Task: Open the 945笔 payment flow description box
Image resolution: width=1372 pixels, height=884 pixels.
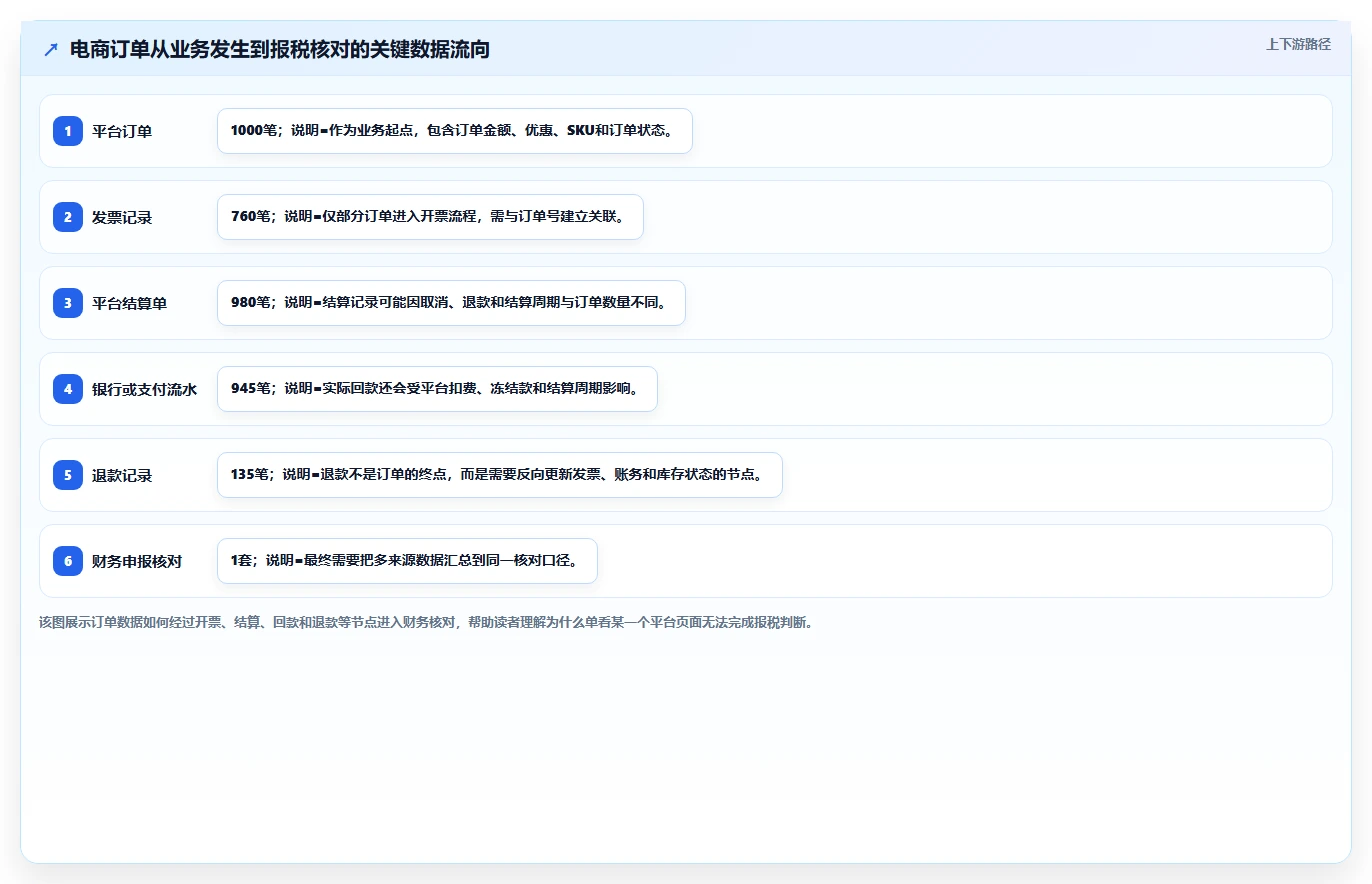Action: (437, 389)
